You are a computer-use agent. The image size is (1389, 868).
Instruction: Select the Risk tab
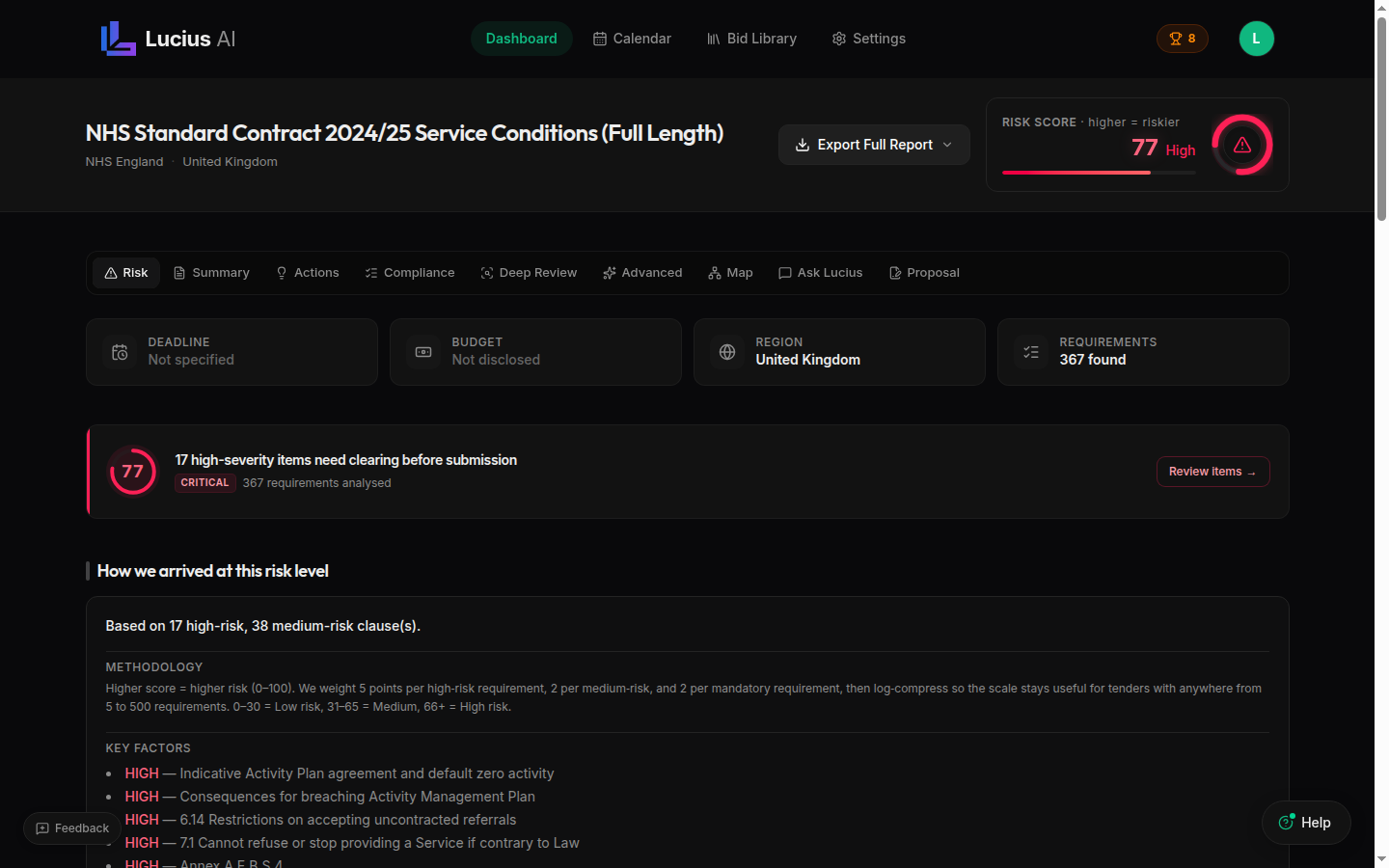126,273
